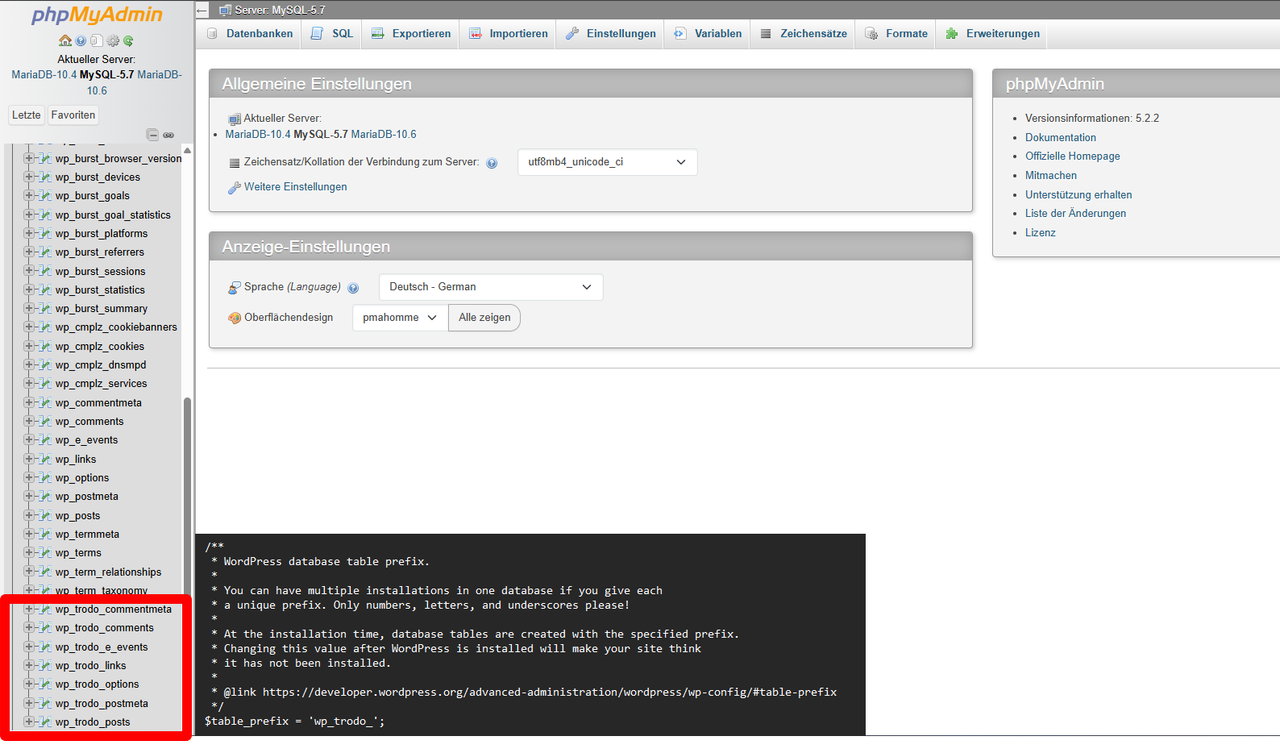
Task: Open the Exportieren tab
Action: point(411,33)
